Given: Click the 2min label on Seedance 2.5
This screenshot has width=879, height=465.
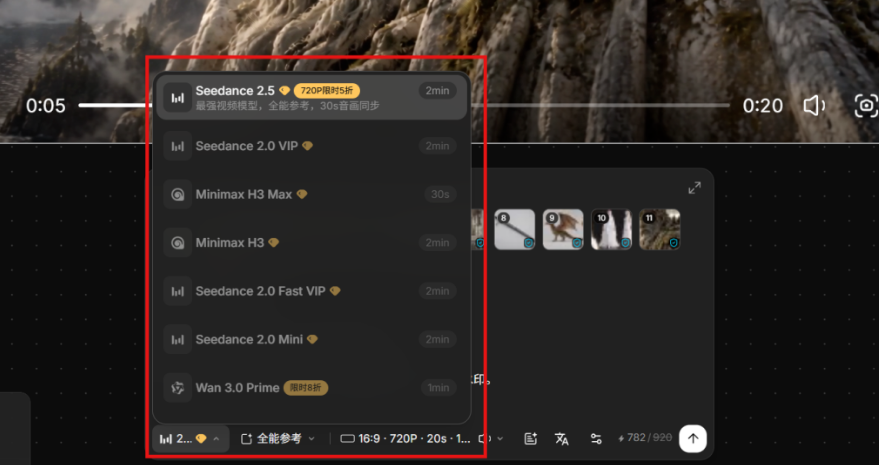Looking at the screenshot, I should coord(437,91).
